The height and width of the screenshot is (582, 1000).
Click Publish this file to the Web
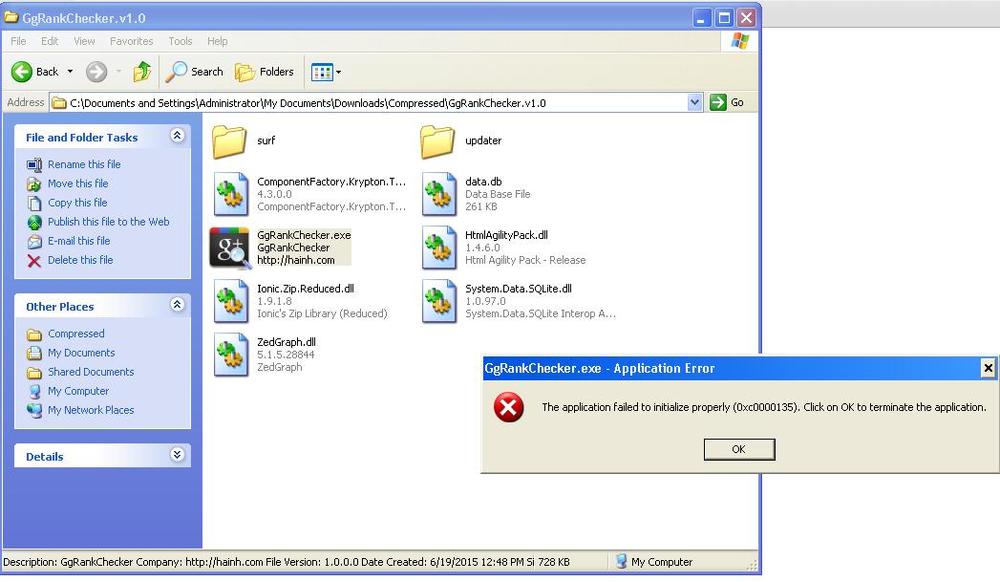[x=108, y=221]
